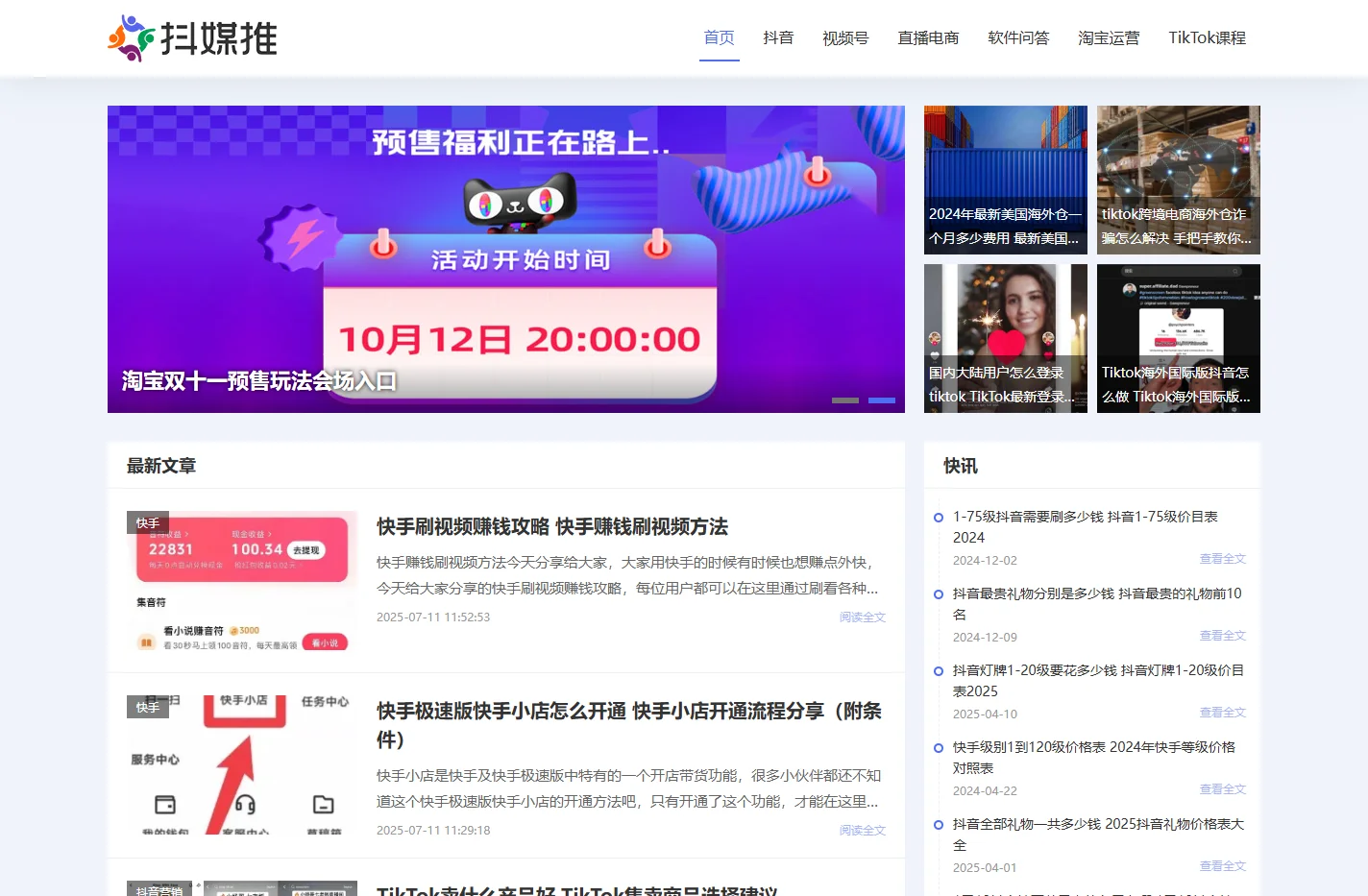Read full text of 快手小店开通流程 article
Viewport: 1368px width, 896px height.
tap(863, 831)
